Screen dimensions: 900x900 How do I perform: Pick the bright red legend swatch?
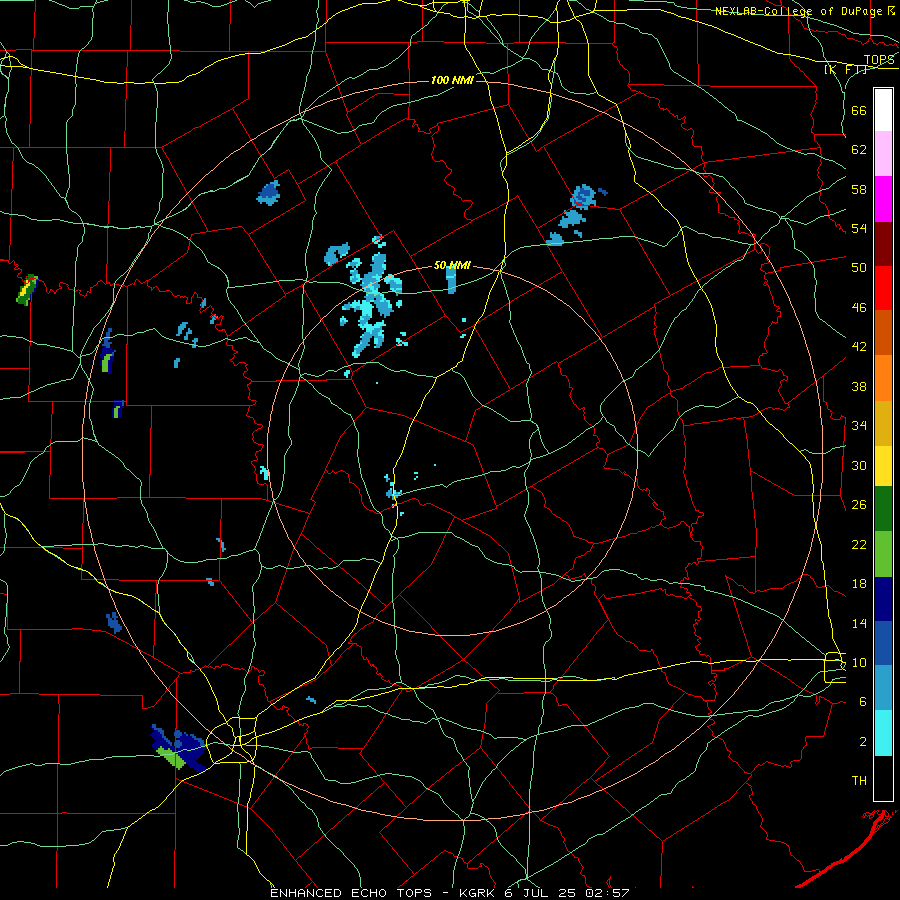pyautogui.click(x=883, y=289)
